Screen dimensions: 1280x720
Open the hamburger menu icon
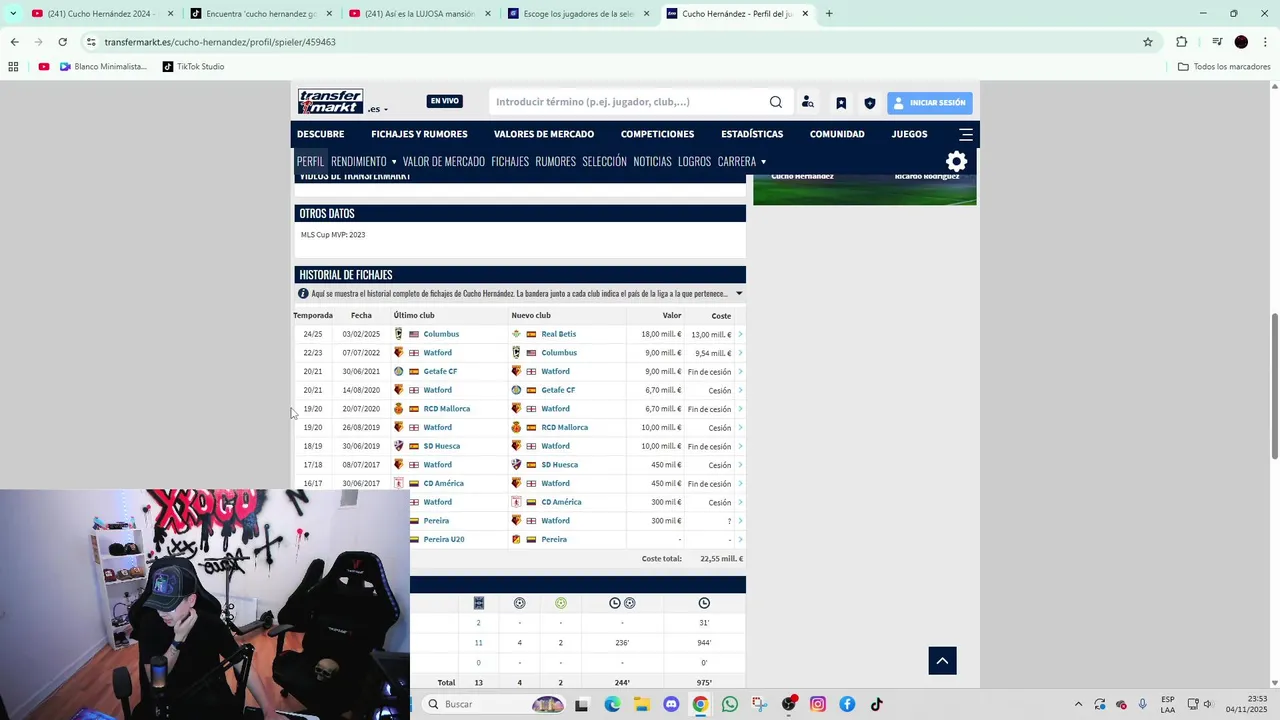[x=966, y=134]
